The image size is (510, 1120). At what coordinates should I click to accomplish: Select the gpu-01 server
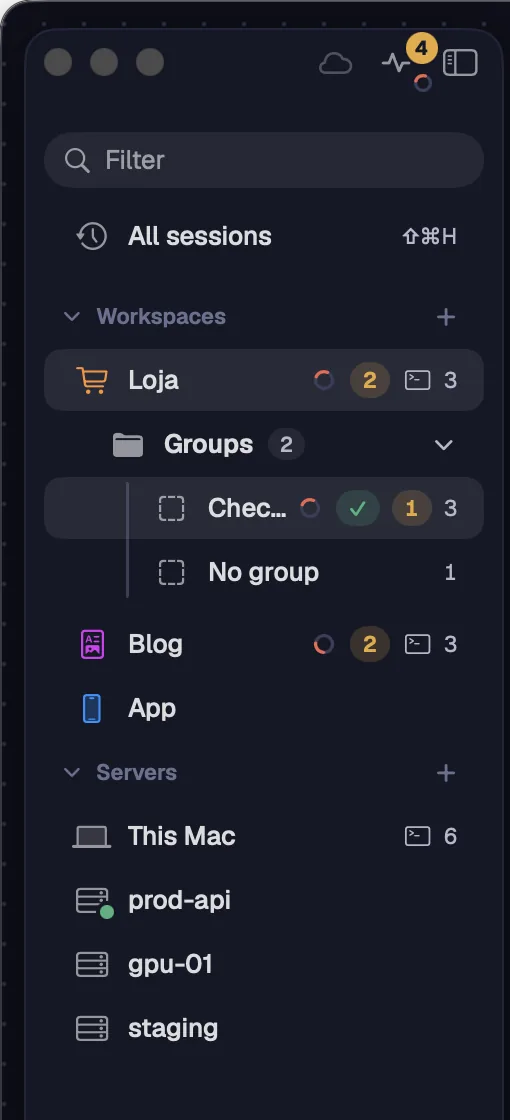pyautogui.click(x=264, y=965)
